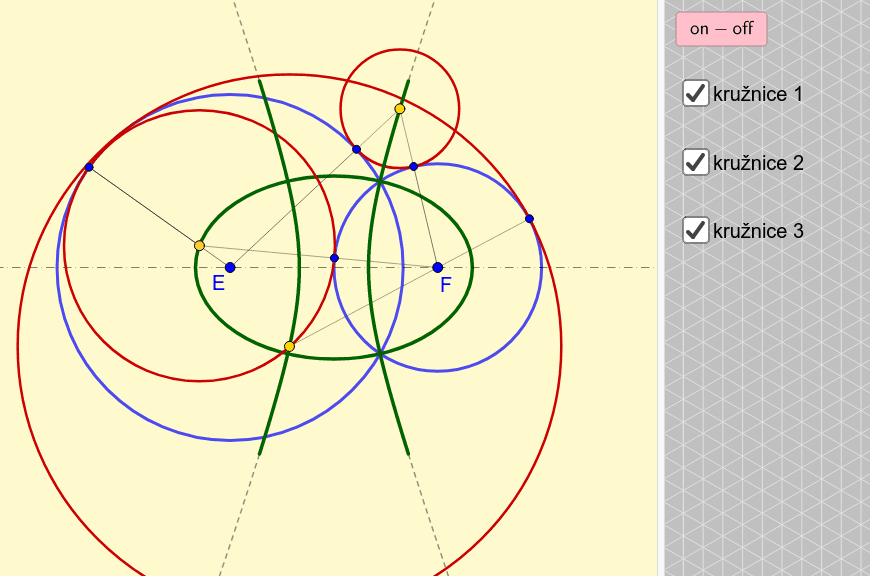The height and width of the screenshot is (578, 872).
Task: Click the kružnice 1 label text
Action: (x=758, y=94)
